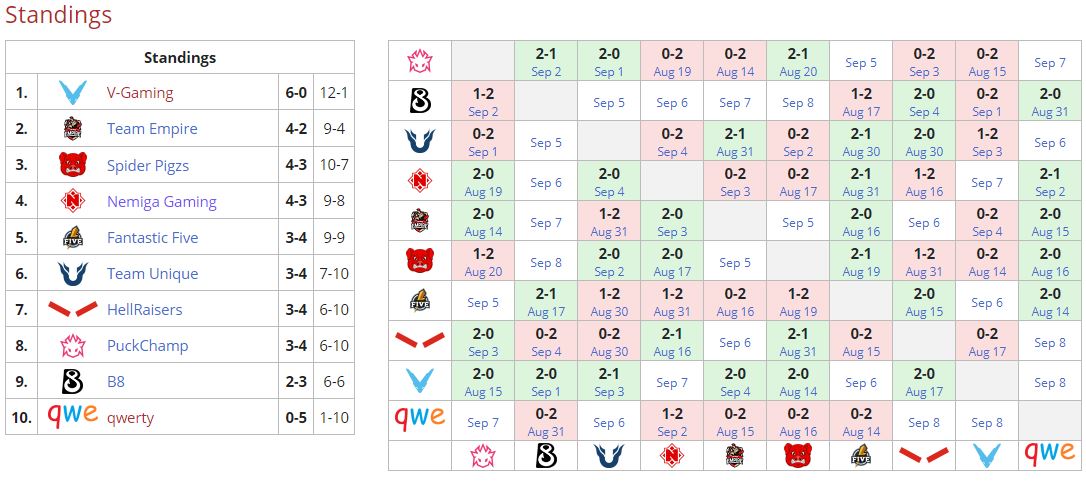Click the qwerty logo in the standings list

tap(71, 415)
